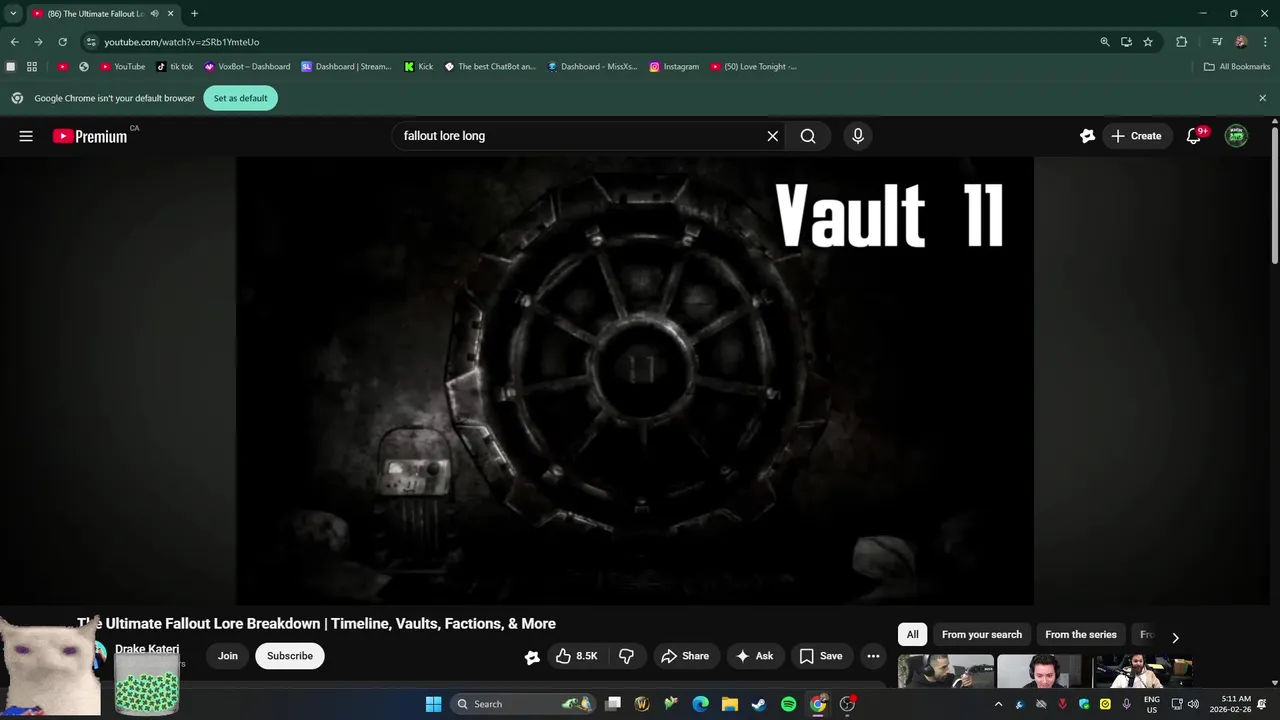This screenshot has width=1280, height=720.
Task: Open Drake Kateri channel name link
Action: (x=147, y=649)
